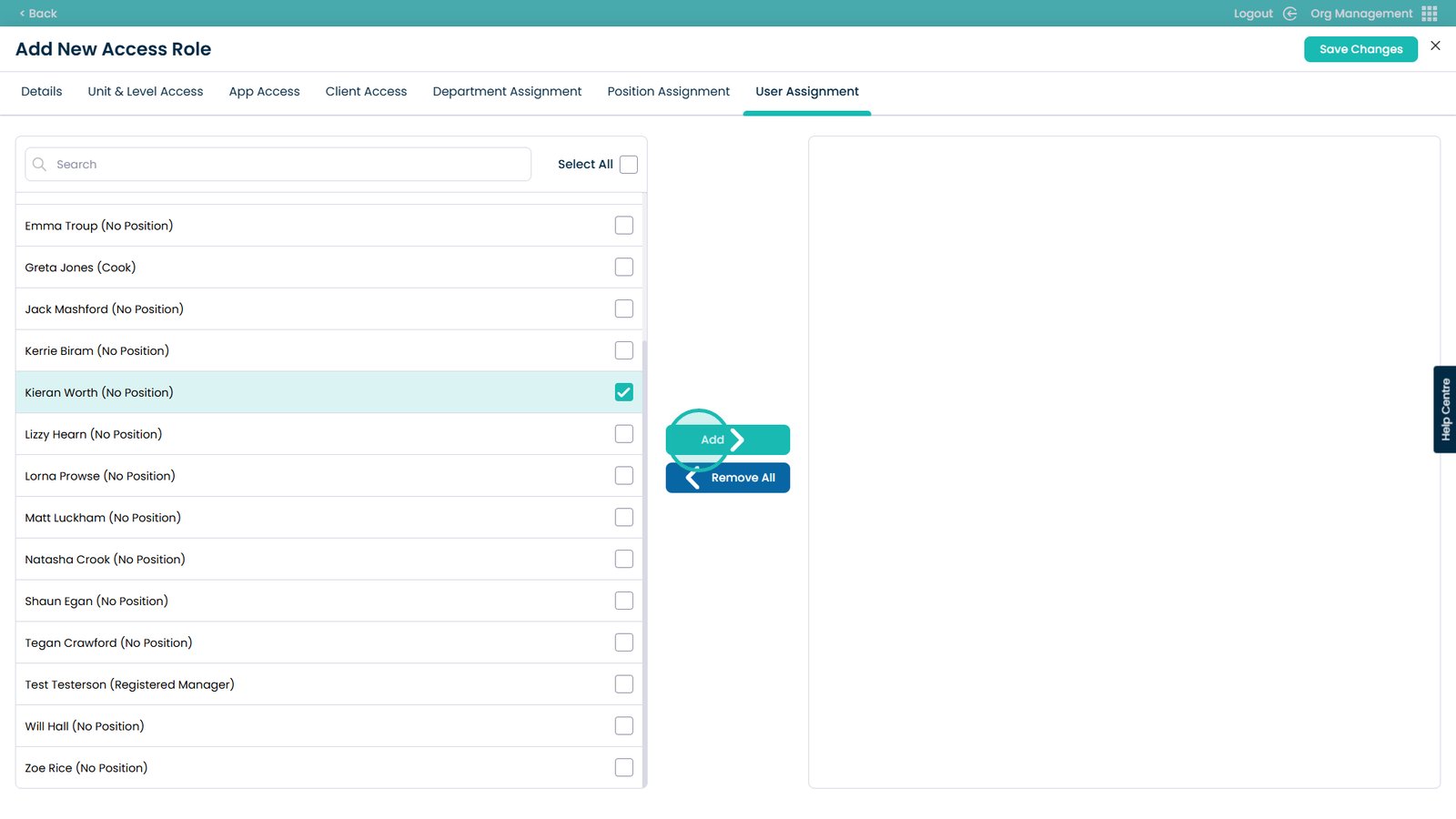Click the logout arrow icon
This screenshot has width=1456, height=819.
coord(1289,14)
